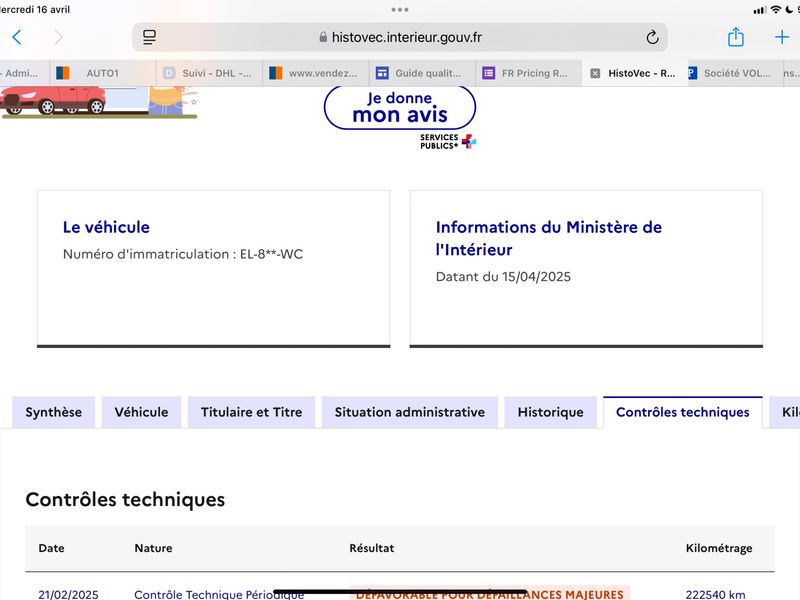Image resolution: width=800 pixels, height=600 pixels.
Task: Switch to the AUTO1 browser tab
Action: point(103,73)
